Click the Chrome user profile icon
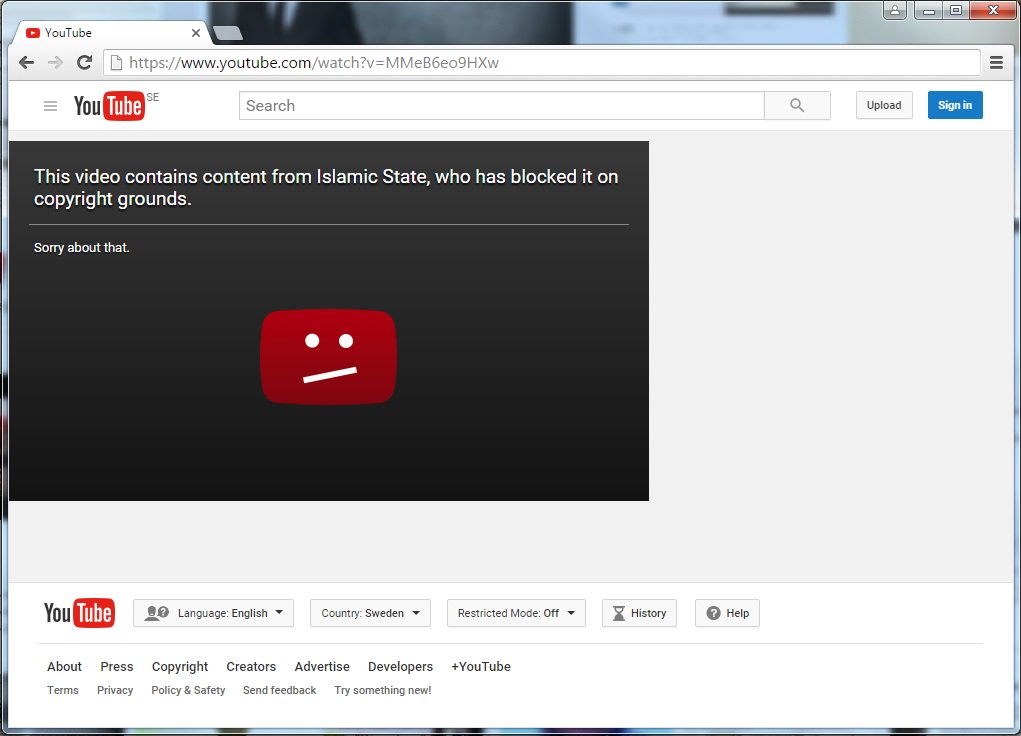The height and width of the screenshot is (736, 1021). (895, 10)
